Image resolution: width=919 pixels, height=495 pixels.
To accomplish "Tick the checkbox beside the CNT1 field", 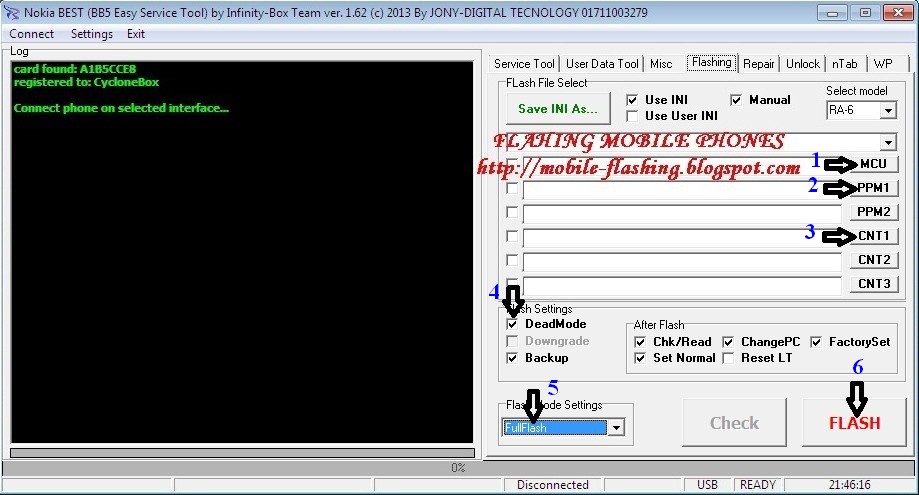I will 512,236.
